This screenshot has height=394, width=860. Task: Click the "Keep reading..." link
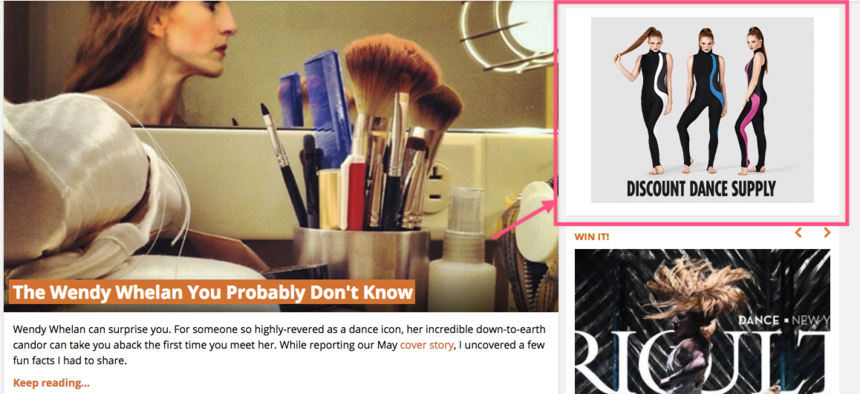[51, 382]
